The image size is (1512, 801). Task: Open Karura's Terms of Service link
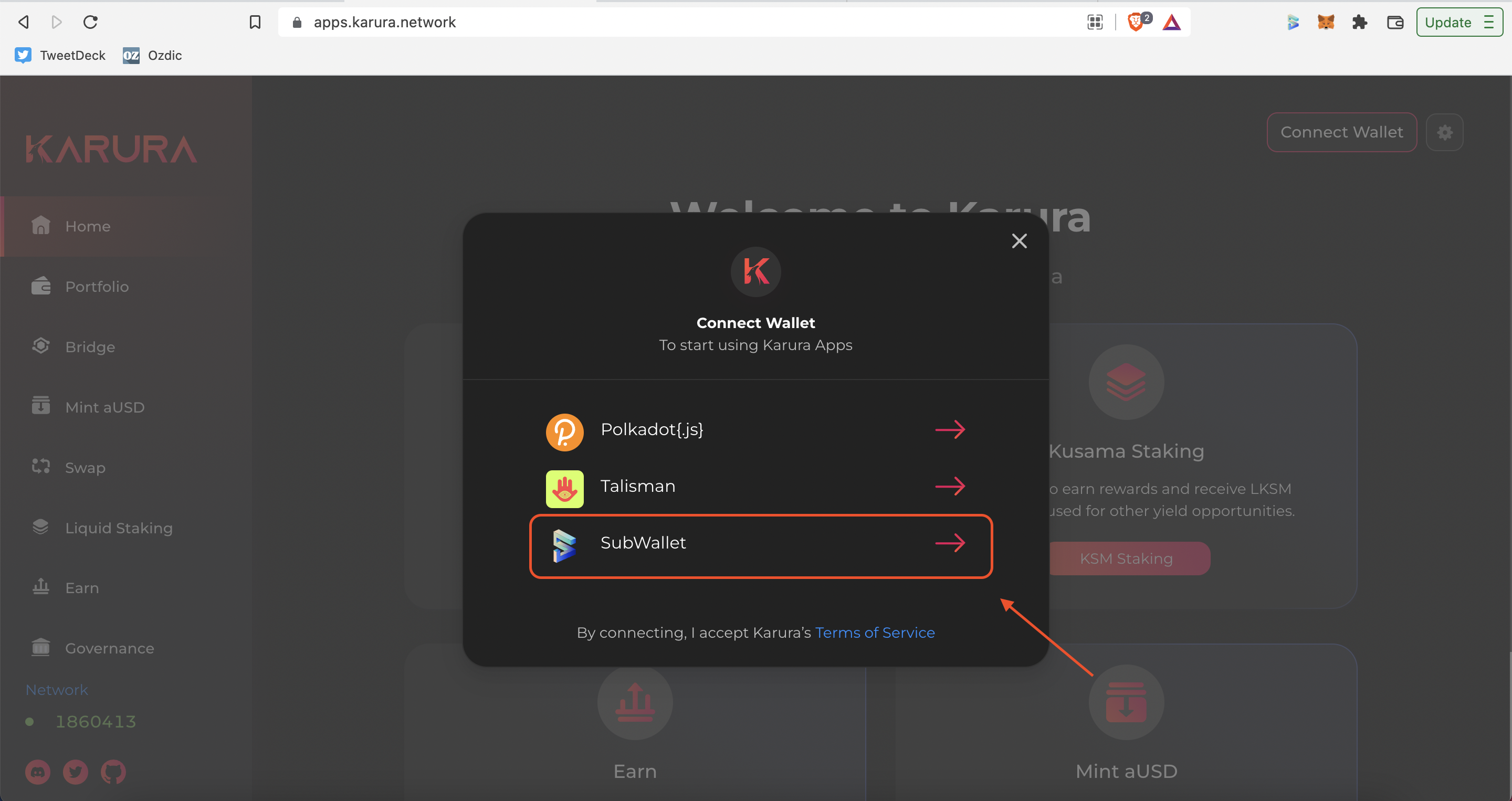875,632
